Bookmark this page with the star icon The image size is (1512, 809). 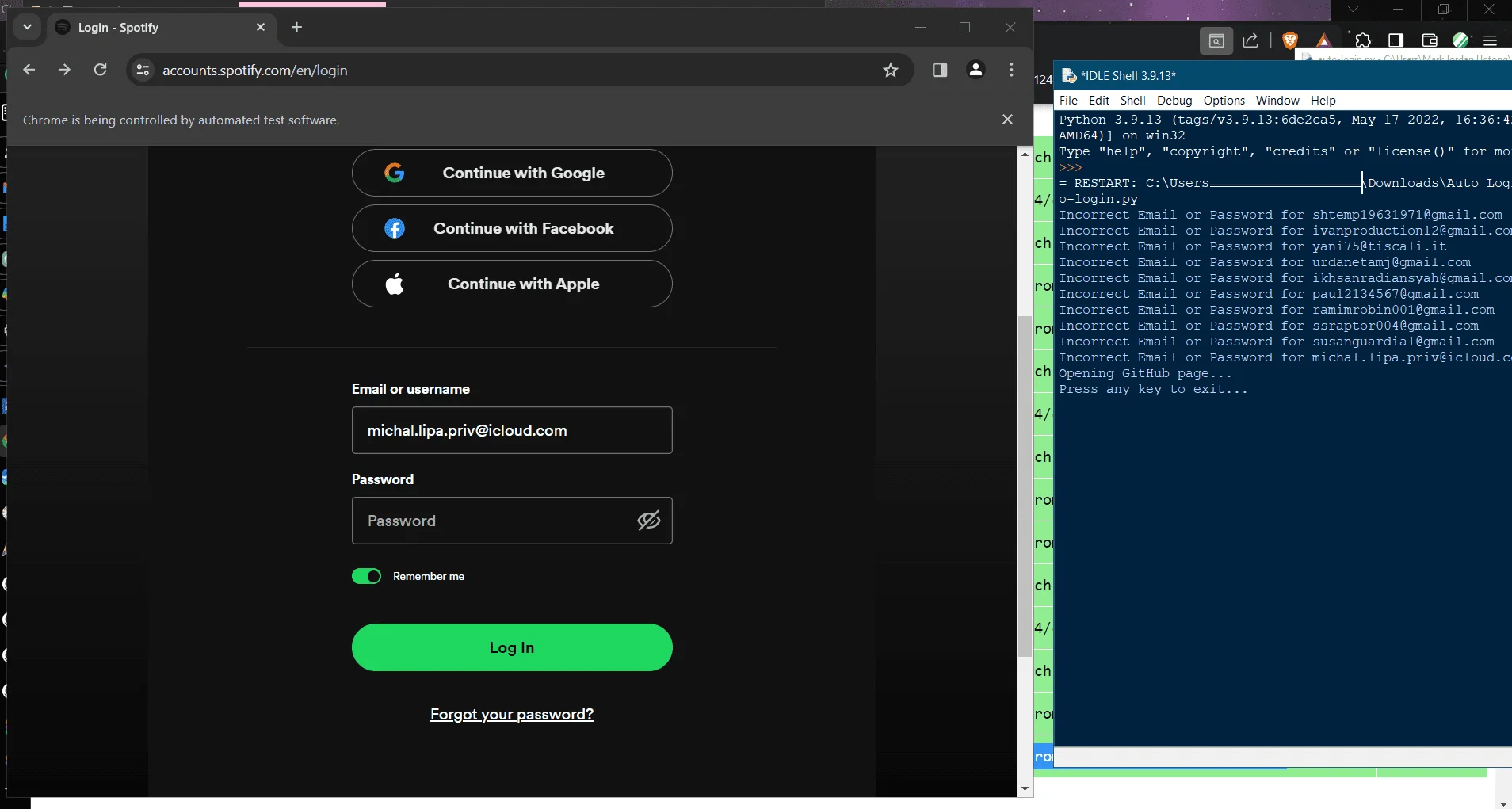pos(891,70)
